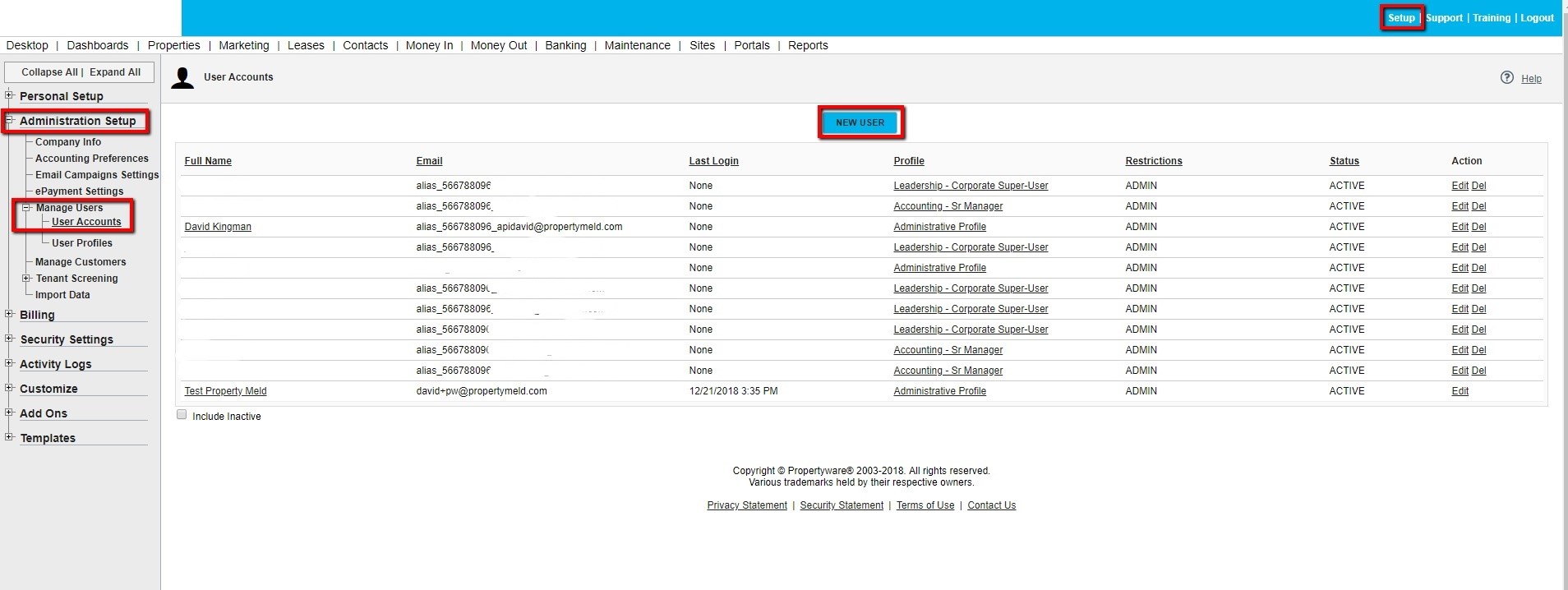Open the Setup link in header

click(x=1401, y=18)
